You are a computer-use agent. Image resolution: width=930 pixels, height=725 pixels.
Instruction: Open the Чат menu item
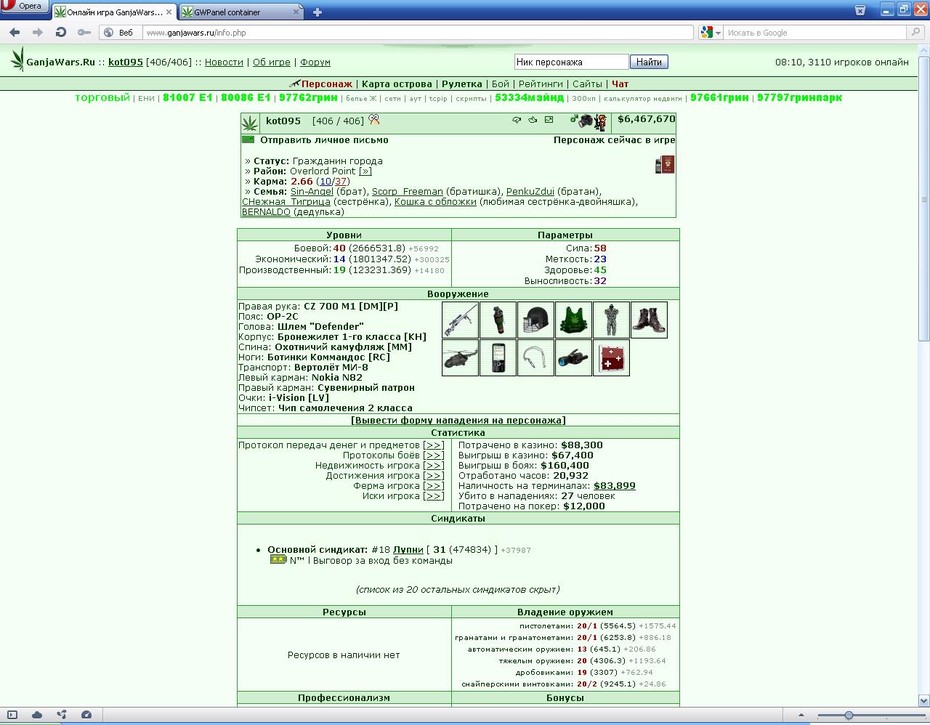(x=620, y=84)
